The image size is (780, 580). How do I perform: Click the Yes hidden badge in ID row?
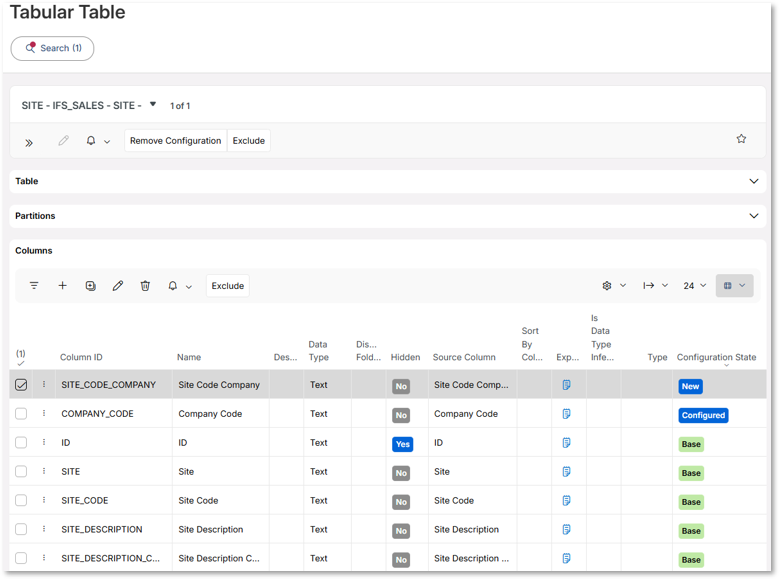(x=402, y=444)
